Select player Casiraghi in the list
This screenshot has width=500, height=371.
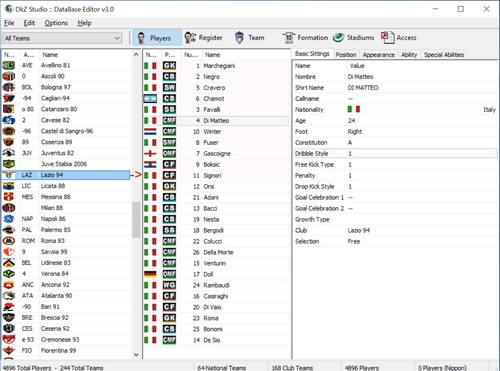pos(217,296)
